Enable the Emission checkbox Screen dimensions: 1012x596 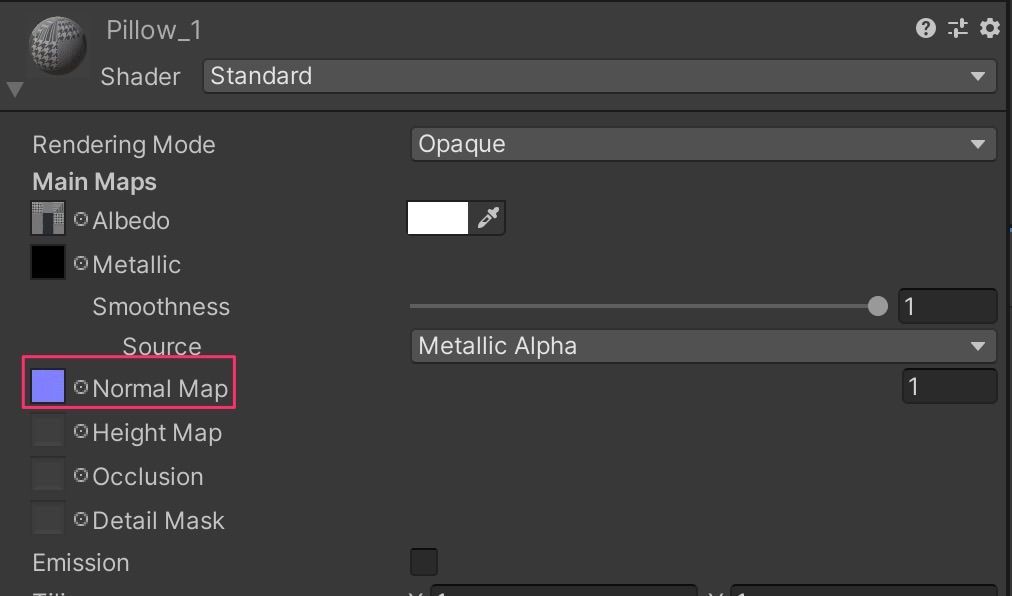(423, 562)
